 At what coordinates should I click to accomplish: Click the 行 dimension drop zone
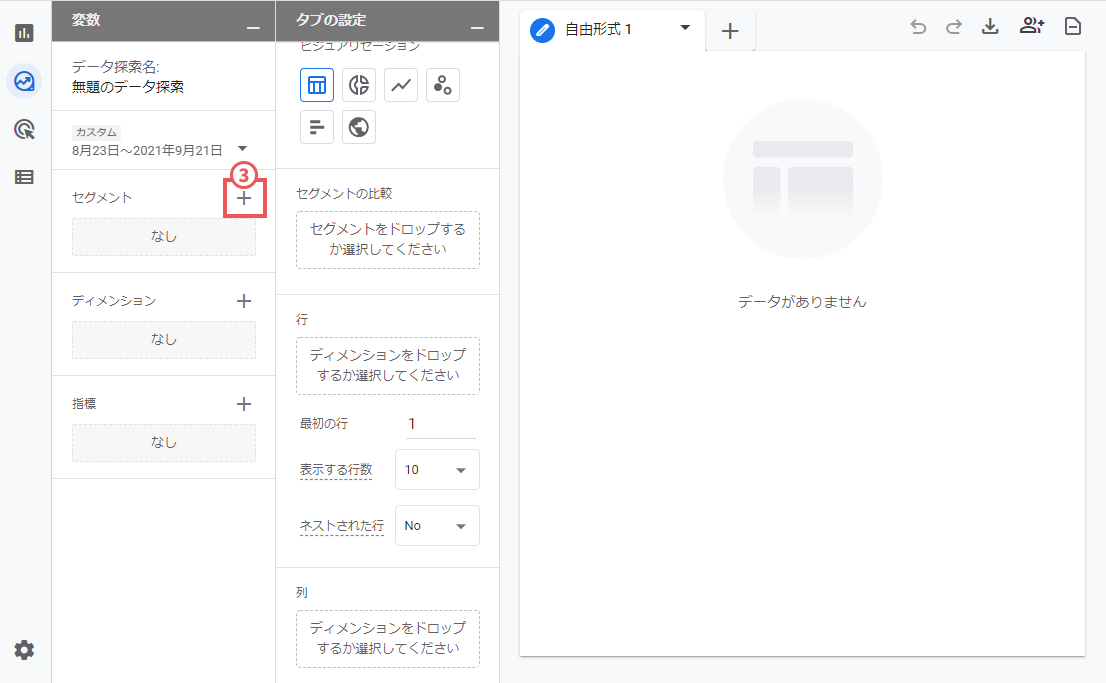(x=388, y=365)
